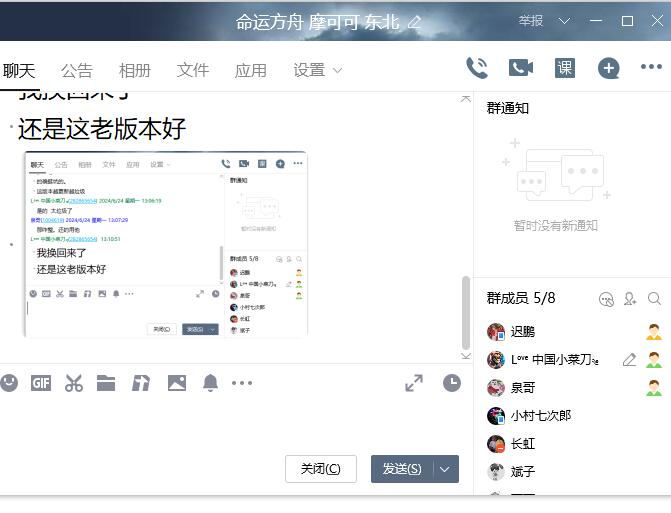Image resolution: width=671 pixels, height=513 pixels.
Task: Expand the input box to full size
Action: point(414,382)
